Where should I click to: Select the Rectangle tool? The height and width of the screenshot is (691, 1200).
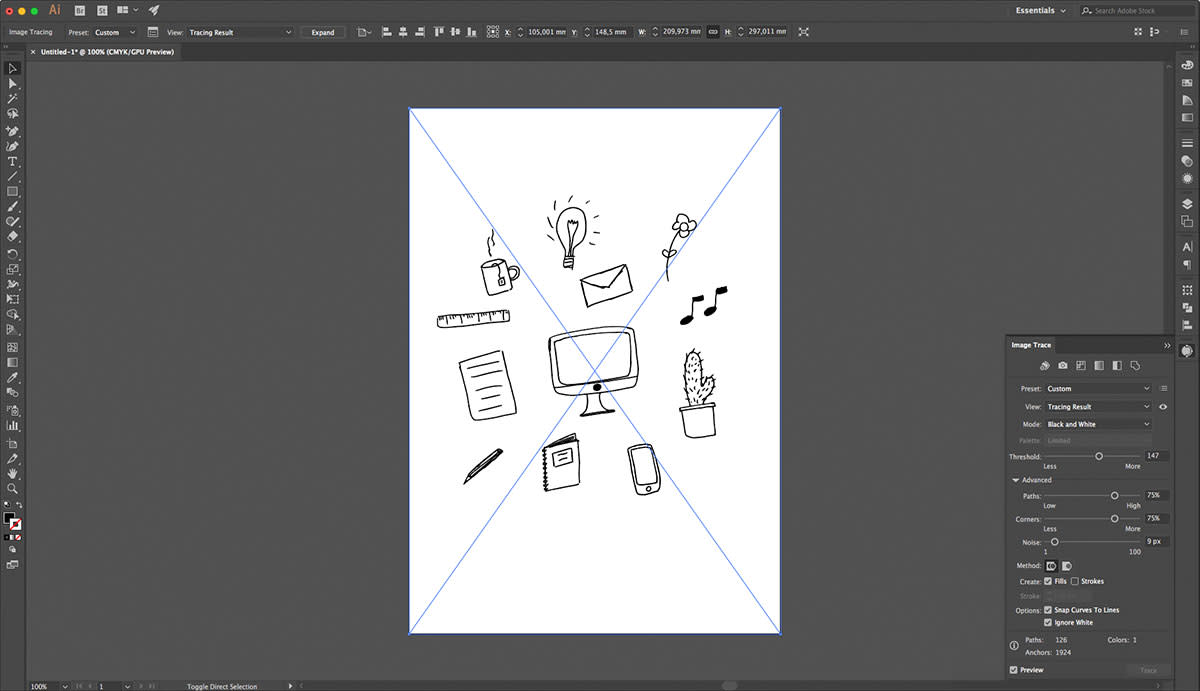click(13, 191)
